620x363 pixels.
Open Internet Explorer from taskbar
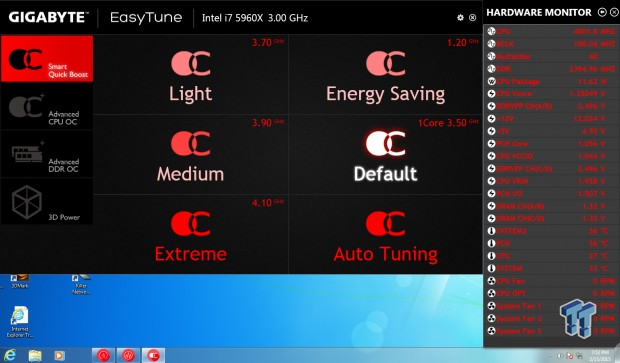[9, 355]
